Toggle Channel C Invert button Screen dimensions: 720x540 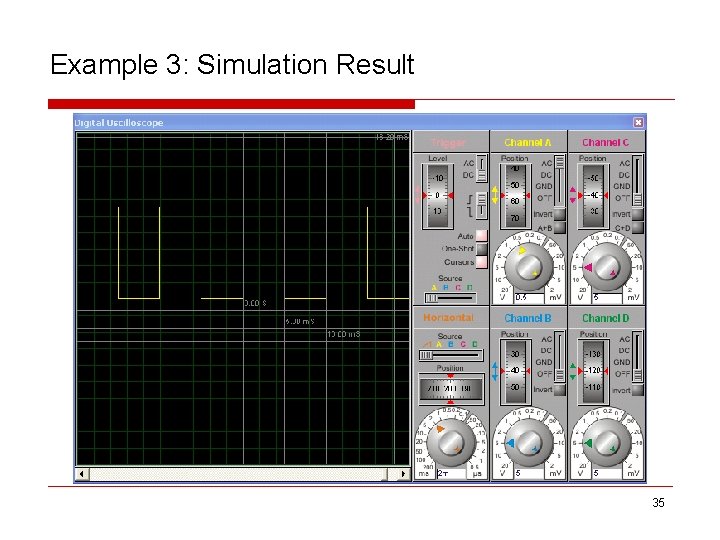(x=637, y=214)
